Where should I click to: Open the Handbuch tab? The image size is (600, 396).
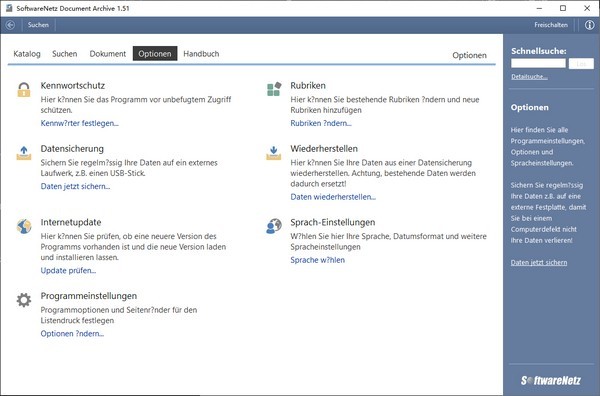pyautogui.click(x=201, y=54)
